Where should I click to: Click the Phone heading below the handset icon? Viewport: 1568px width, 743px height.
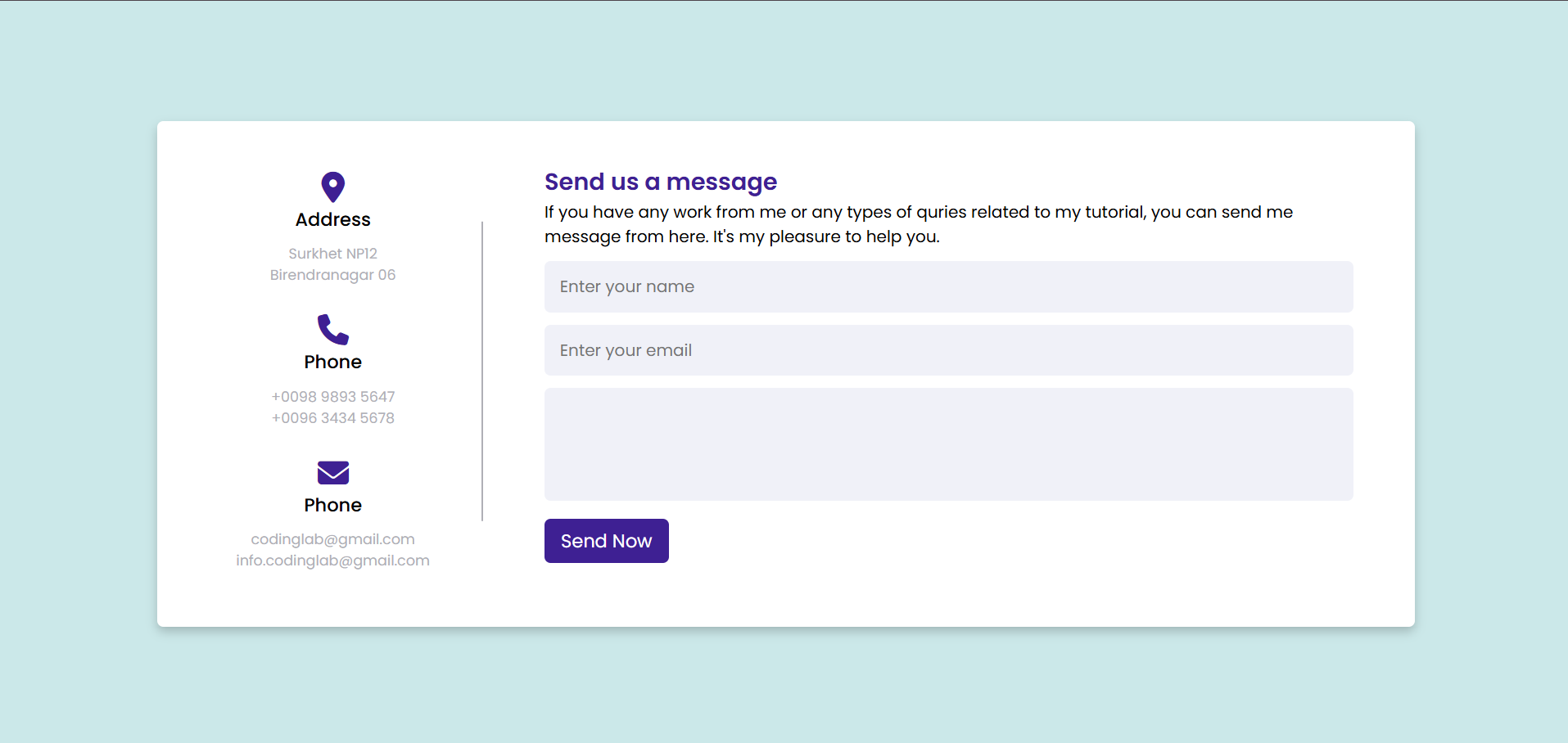[x=332, y=362]
